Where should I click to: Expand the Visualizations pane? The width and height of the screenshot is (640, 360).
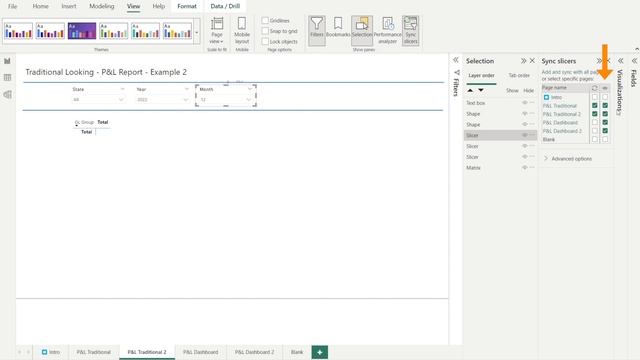(x=620, y=61)
